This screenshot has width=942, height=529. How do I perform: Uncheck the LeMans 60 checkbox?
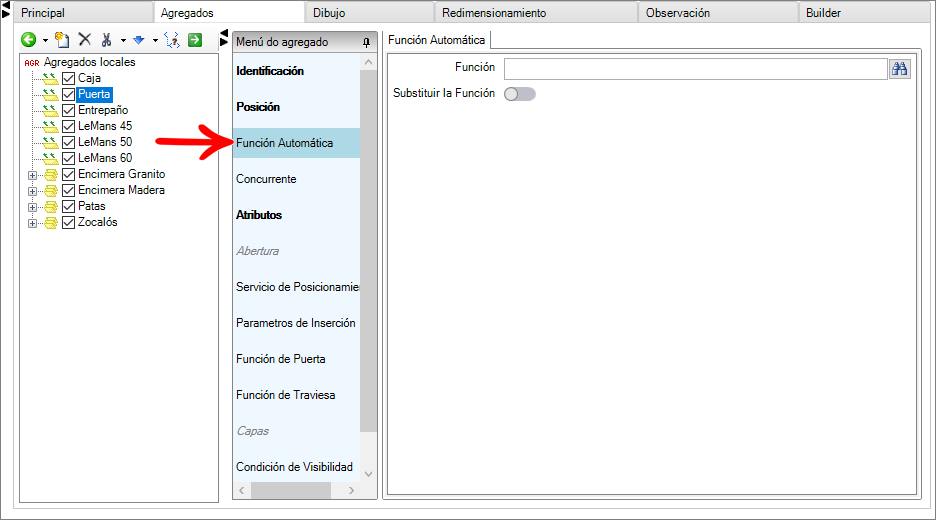[x=68, y=159]
